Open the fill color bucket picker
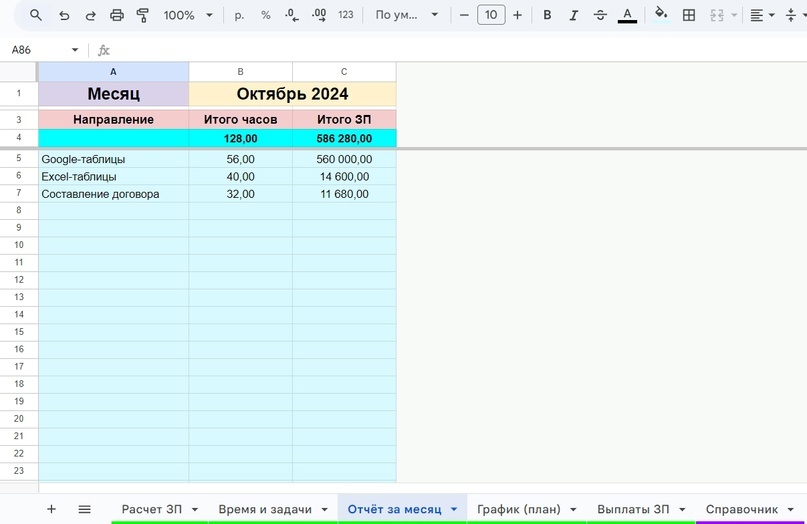The height and width of the screenshot is (524, 807). [x=661, y=15]
